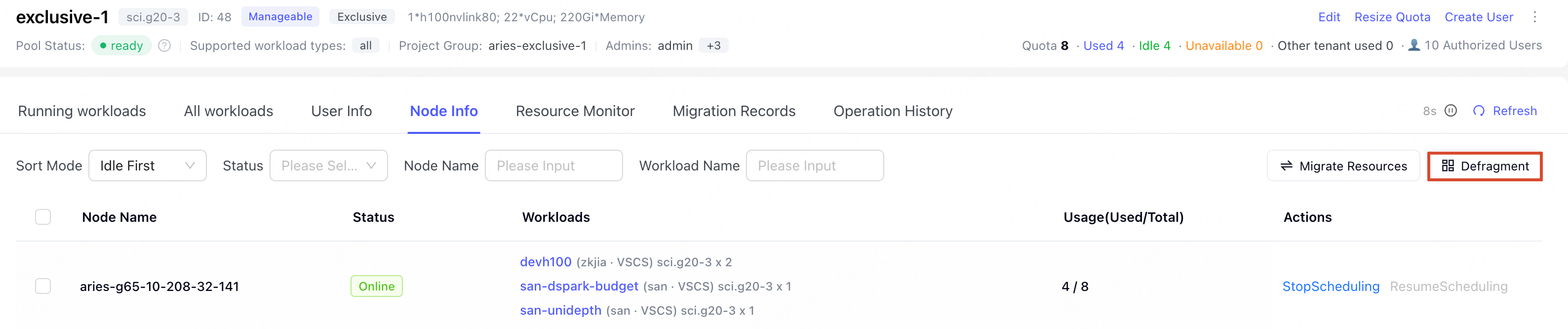Click the Quota 8 value
This screenshot has height=329, width=1568.
[1045, 45]
